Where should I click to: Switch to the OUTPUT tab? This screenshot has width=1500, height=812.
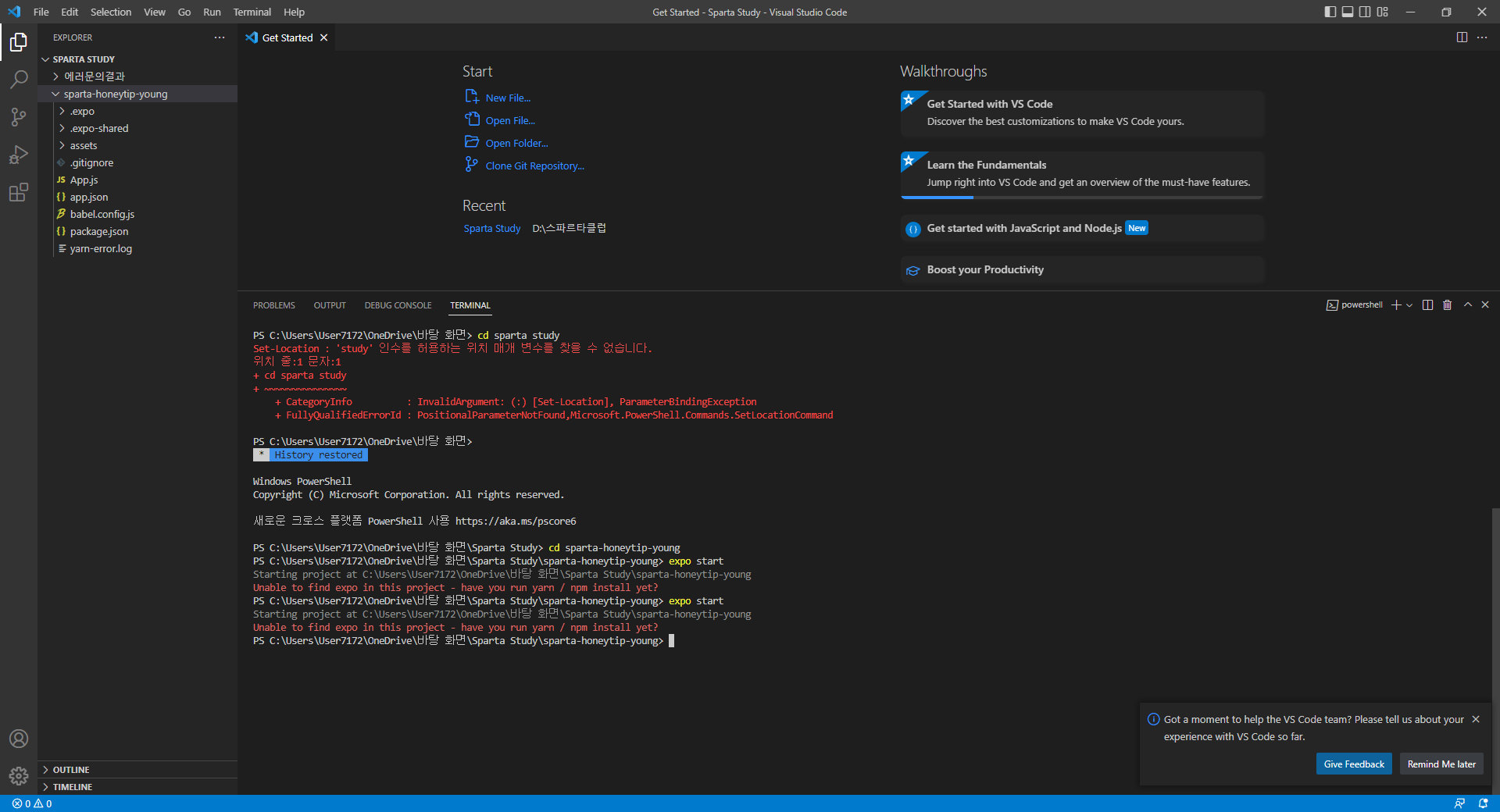coord(330,305)
